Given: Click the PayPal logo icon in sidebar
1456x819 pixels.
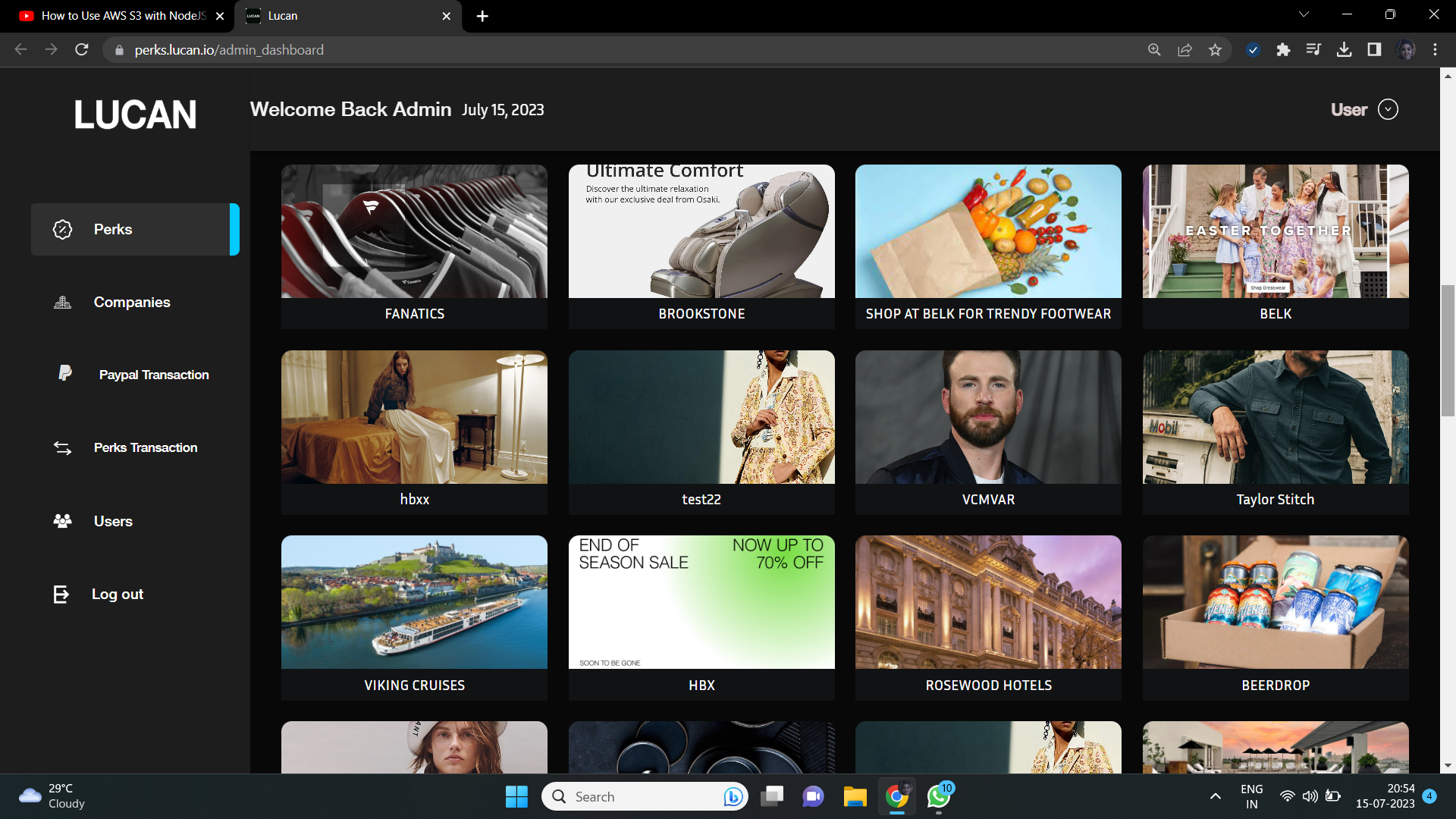Looking at the screenshot, I should pos(65,373).
